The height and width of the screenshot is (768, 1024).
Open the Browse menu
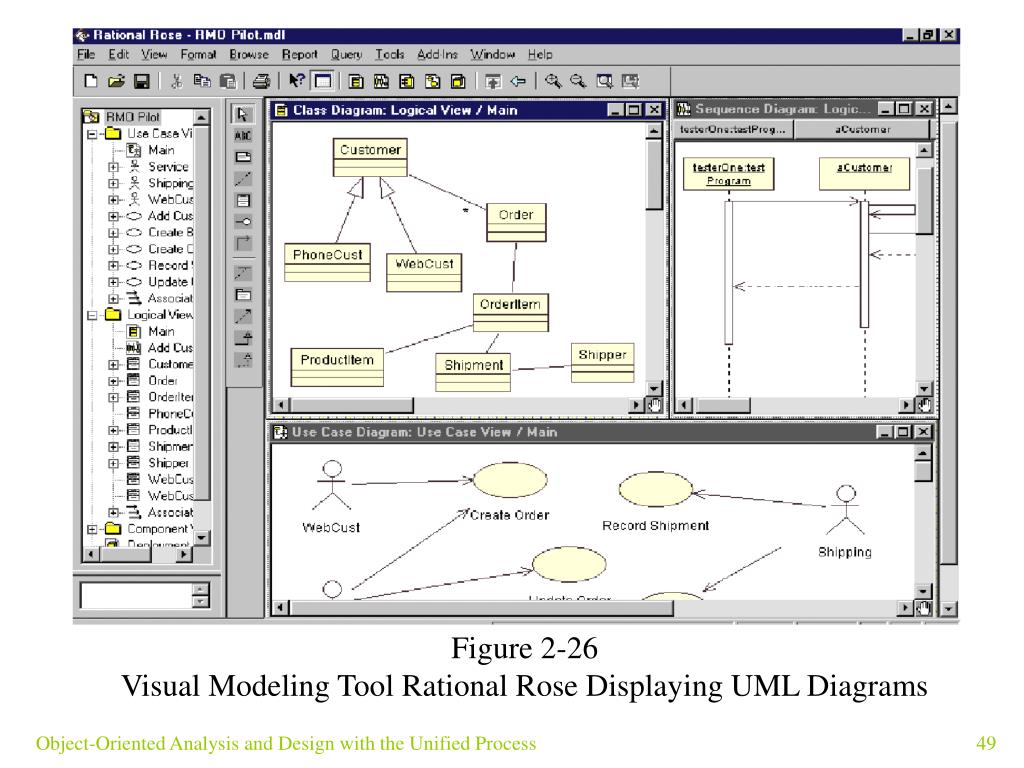pos(248,55)
